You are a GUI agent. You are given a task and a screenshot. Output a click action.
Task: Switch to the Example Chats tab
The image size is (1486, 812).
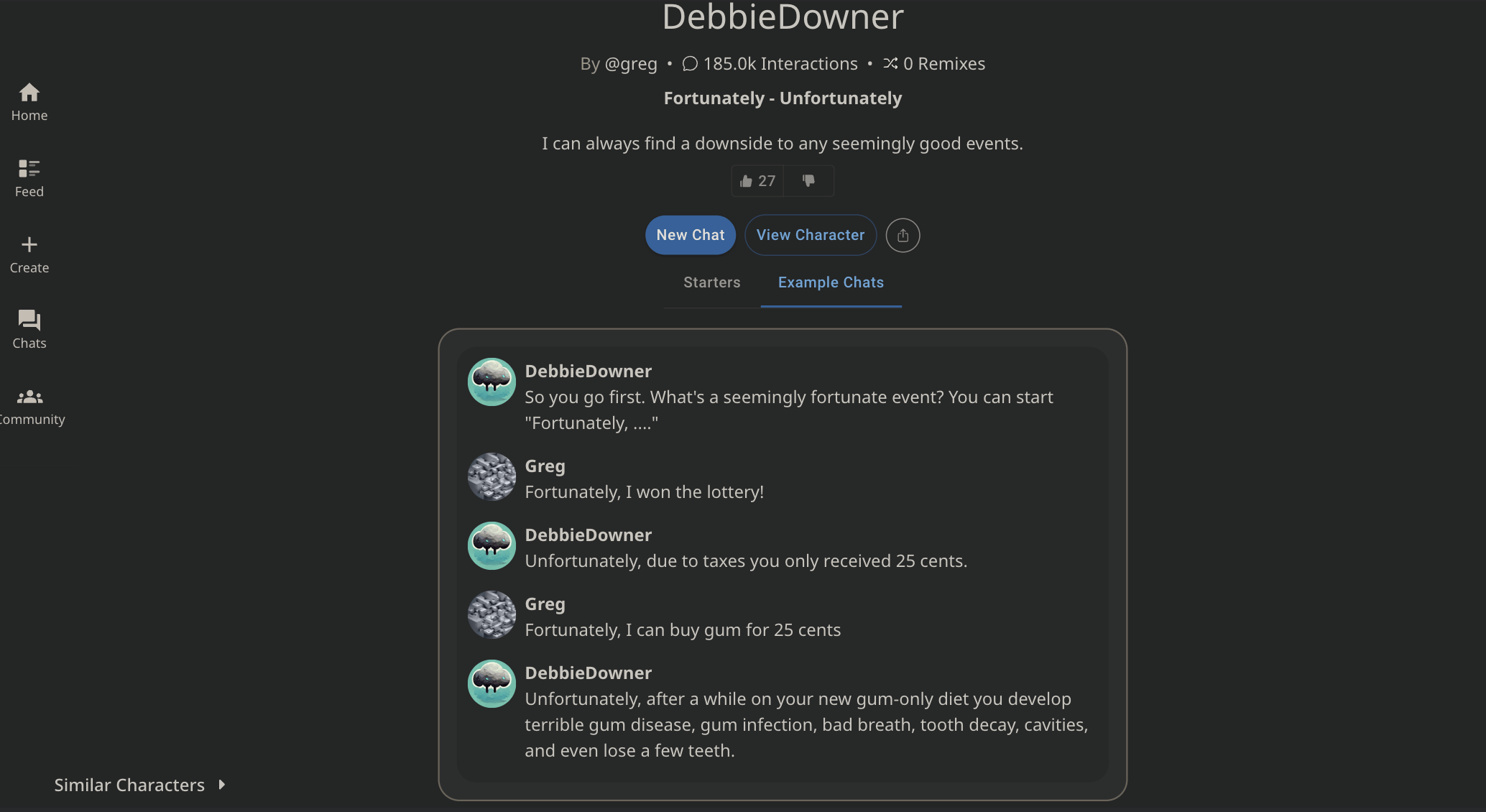pyautogui.click(x=831, y=282)
